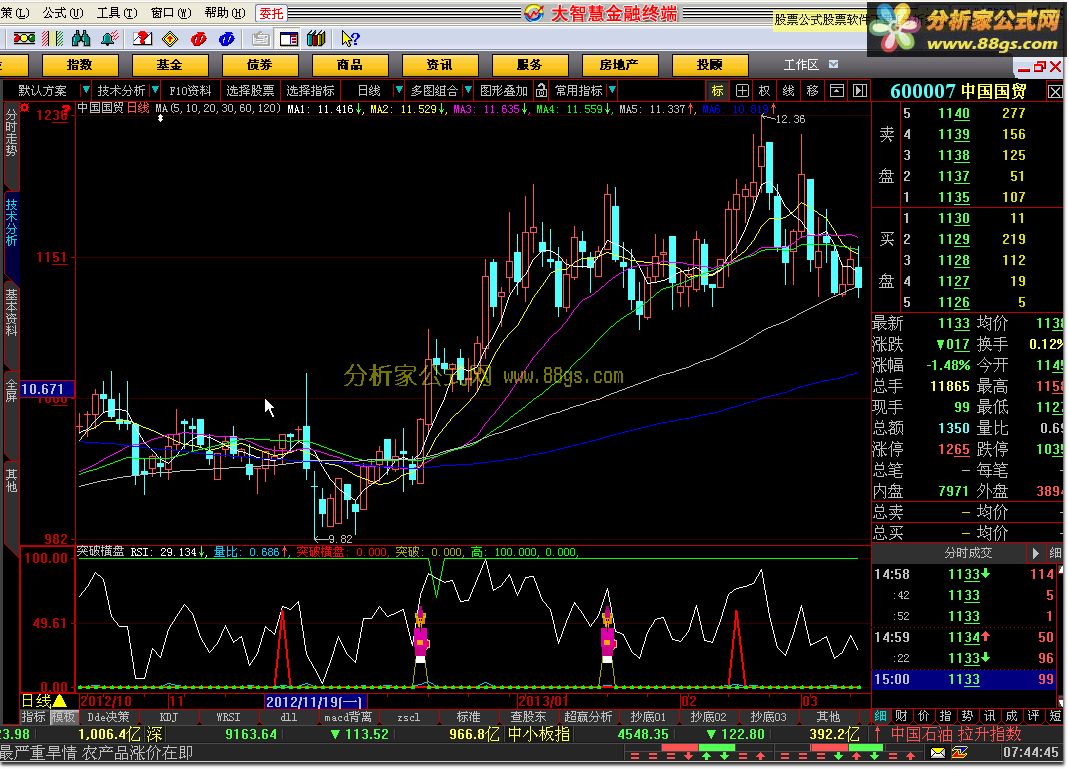The width and height of the screenshot is (1069, 769).
Task: Click the 图形叠加 button
Action: (x=504, y=91)
